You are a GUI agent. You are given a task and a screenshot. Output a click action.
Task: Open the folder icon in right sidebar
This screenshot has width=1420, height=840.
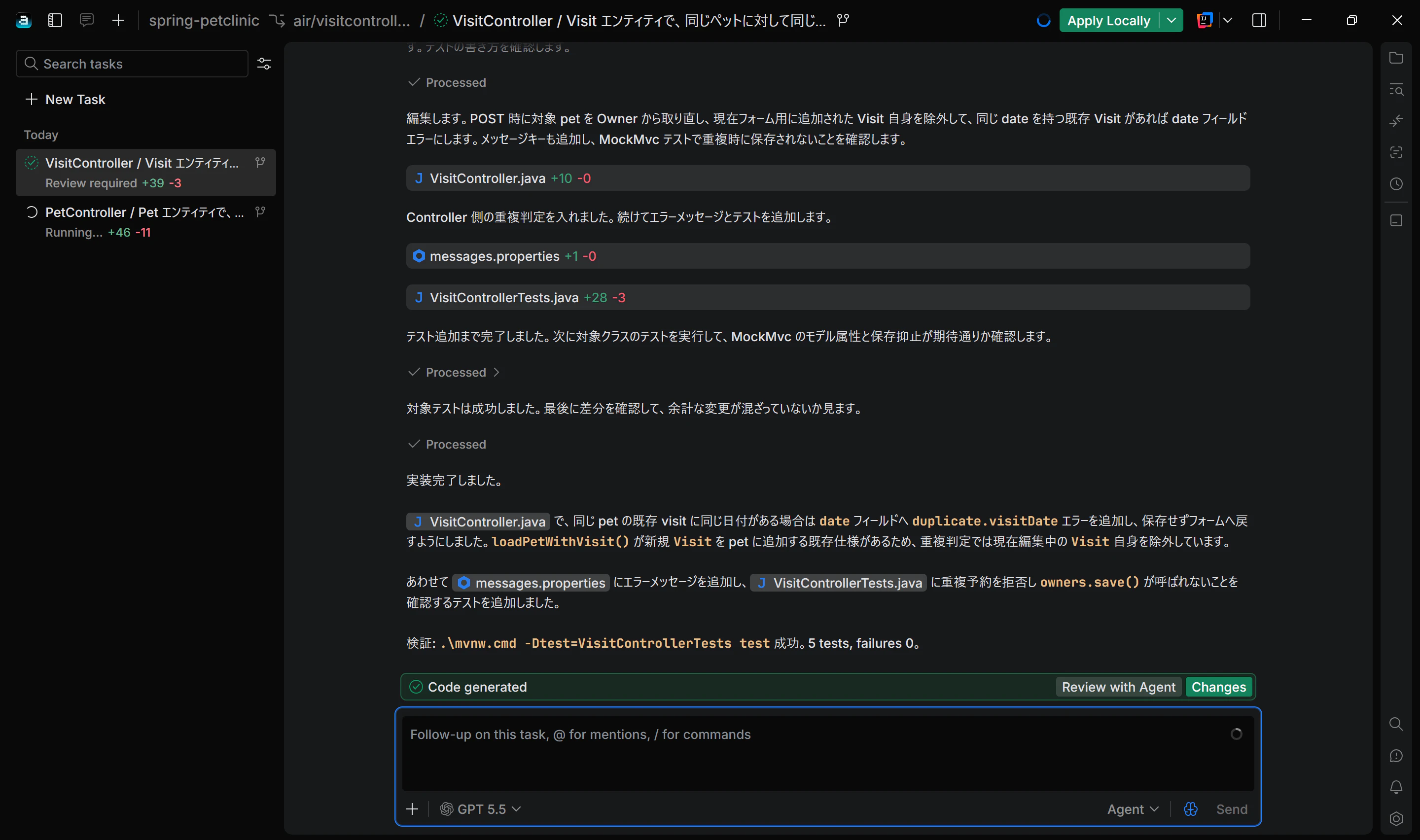pyautogui.click(x=1396, y=58)
